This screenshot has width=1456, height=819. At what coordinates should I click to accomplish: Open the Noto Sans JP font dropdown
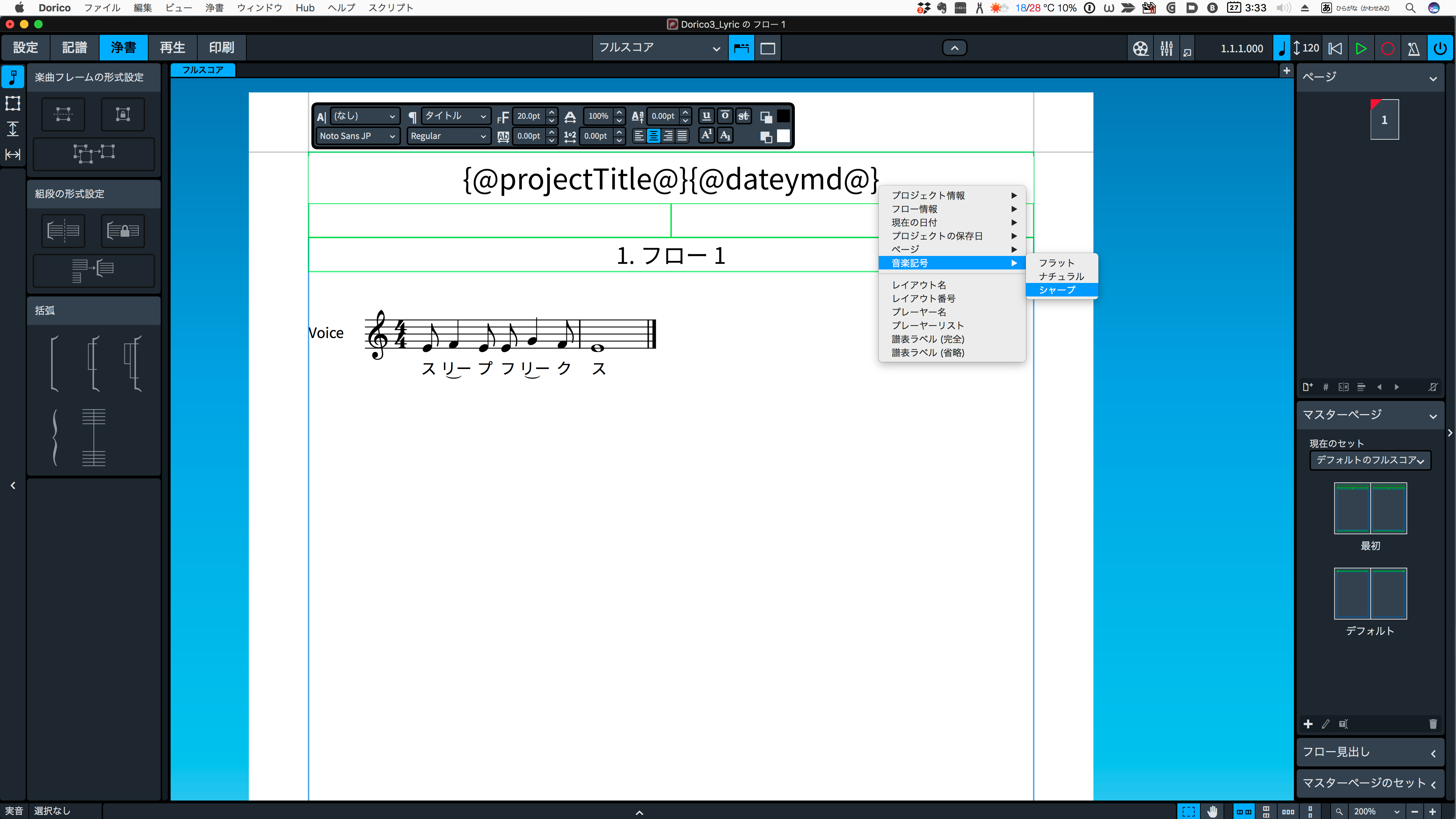click(357, 136)
